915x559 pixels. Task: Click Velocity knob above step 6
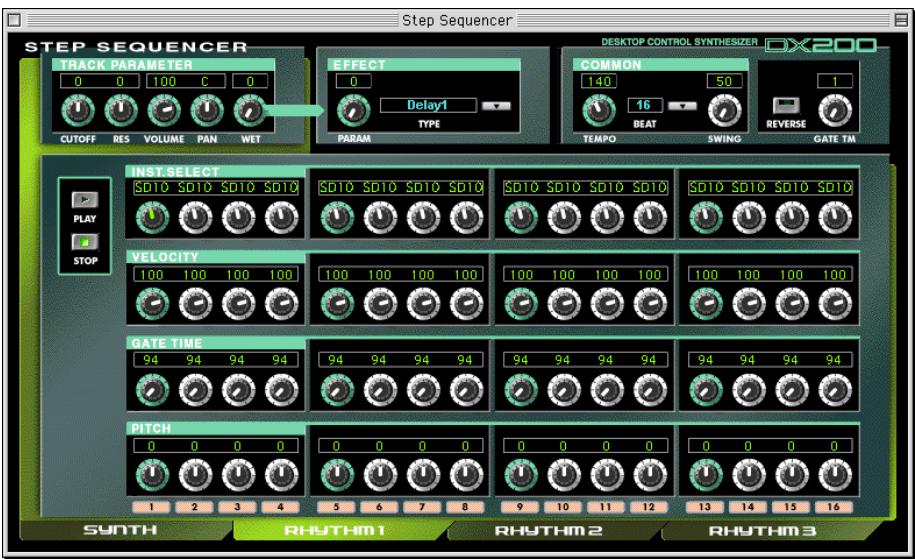click(x=380, y=304)
